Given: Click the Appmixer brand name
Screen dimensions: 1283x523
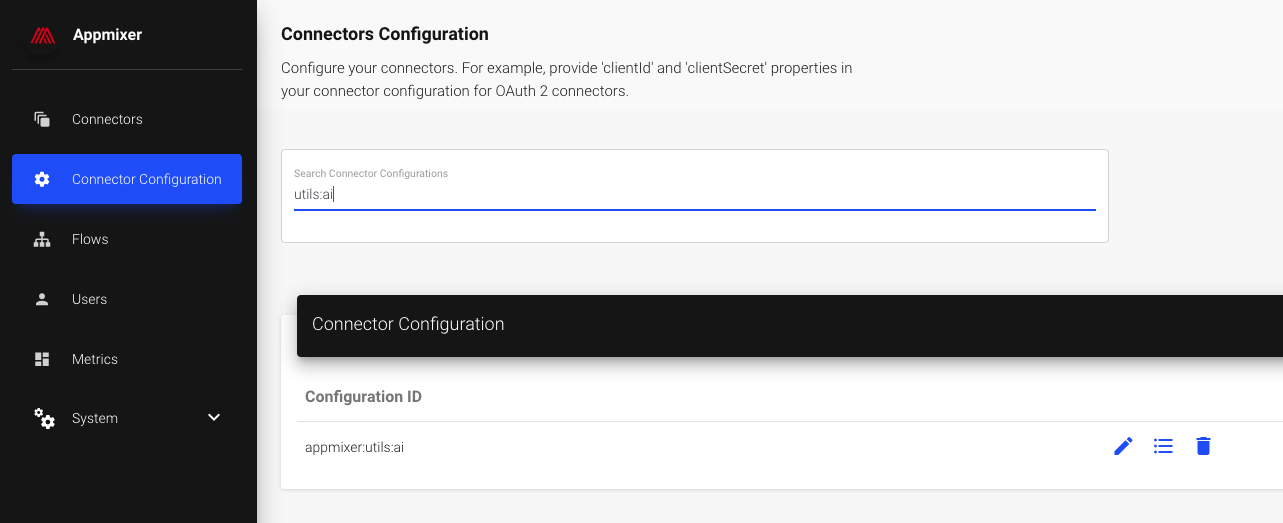Looking at the screenshot, I should (107, 35).
